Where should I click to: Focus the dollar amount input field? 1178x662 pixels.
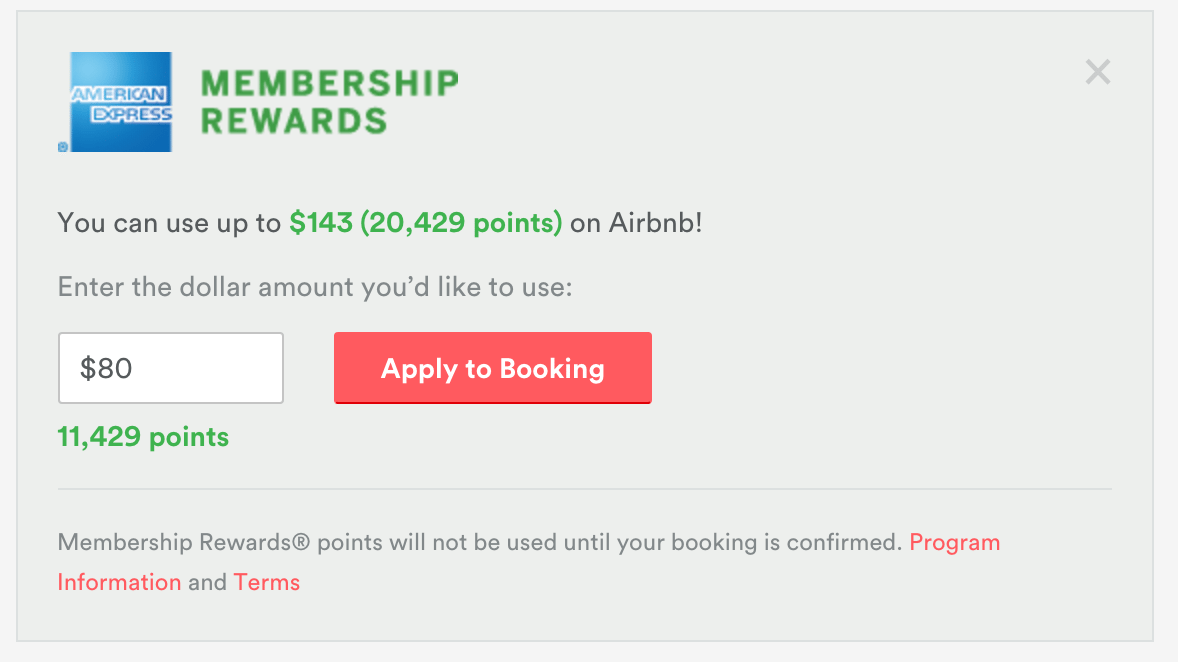pyautogui.click(x=171, y=368)
